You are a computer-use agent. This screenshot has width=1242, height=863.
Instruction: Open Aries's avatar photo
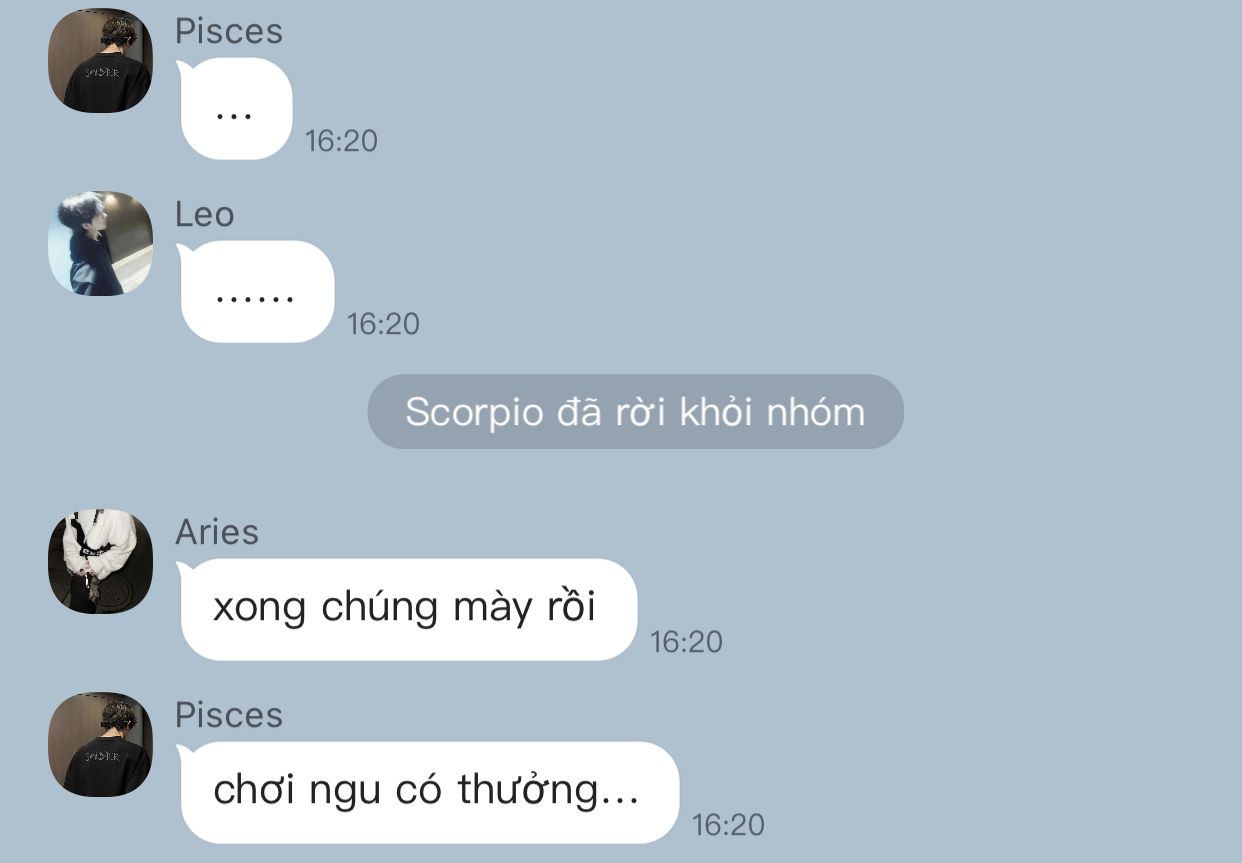[x=100, y=561]
